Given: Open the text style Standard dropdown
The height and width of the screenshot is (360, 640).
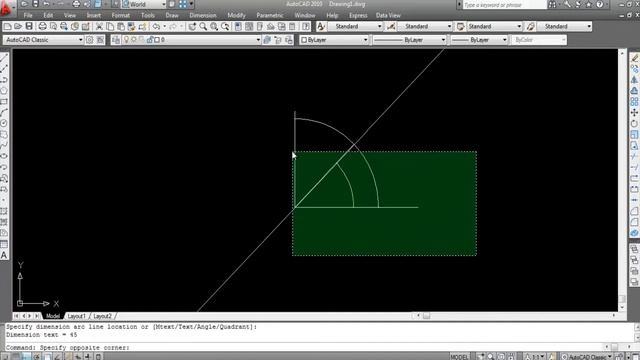Looking at the screenshot, I should click(355, 27).
